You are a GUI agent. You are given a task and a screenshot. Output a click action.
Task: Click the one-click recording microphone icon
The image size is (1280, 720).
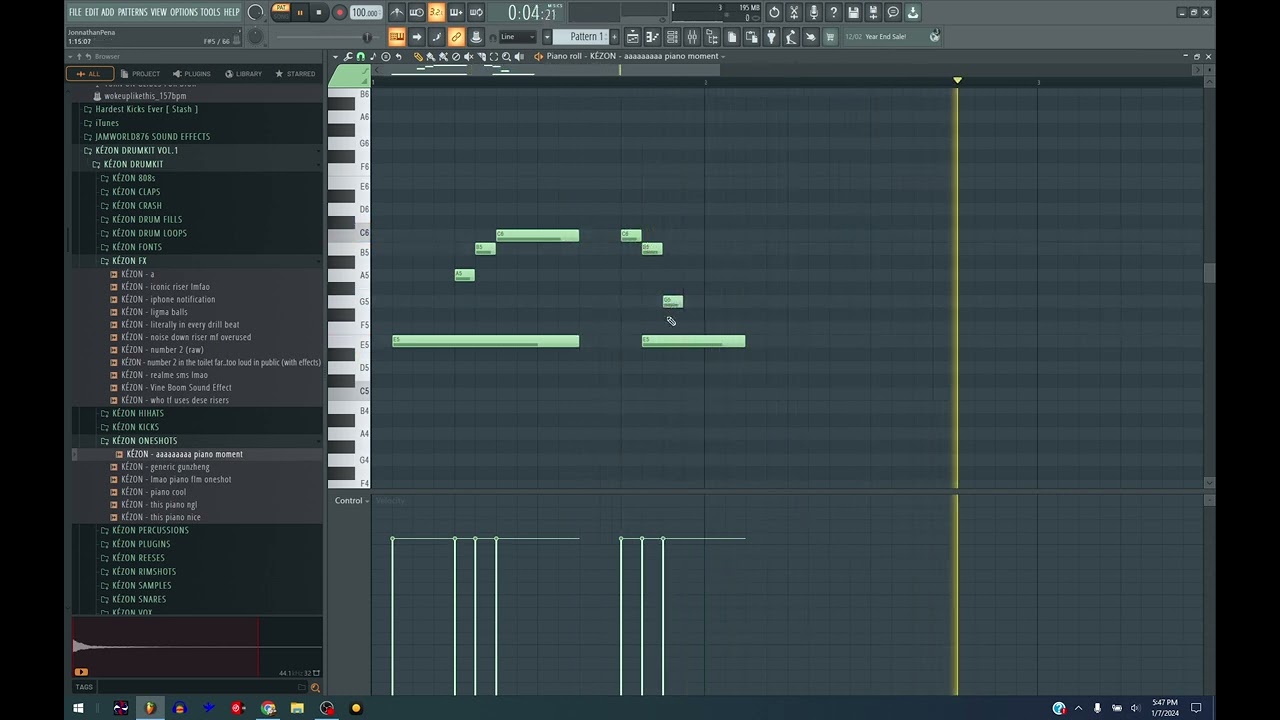point(813,12)
